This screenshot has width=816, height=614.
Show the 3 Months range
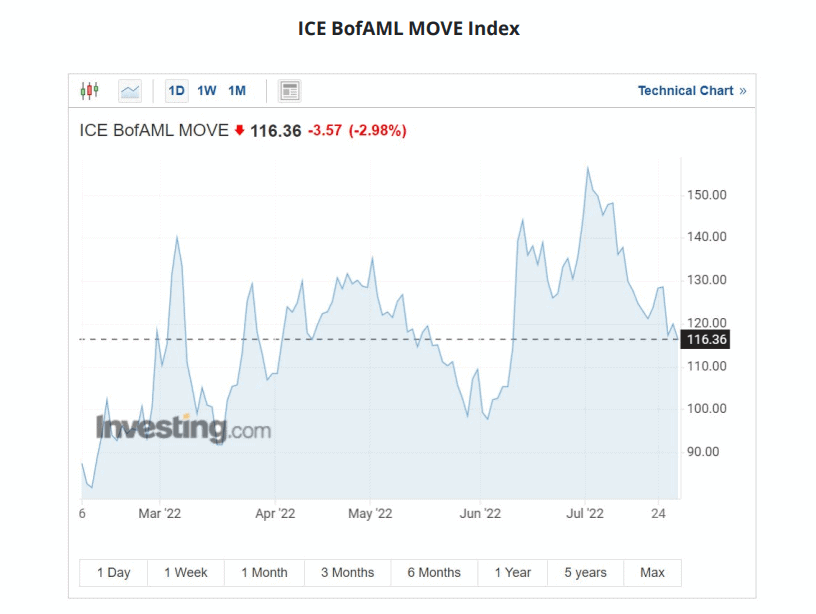click(x=347, y=573)
